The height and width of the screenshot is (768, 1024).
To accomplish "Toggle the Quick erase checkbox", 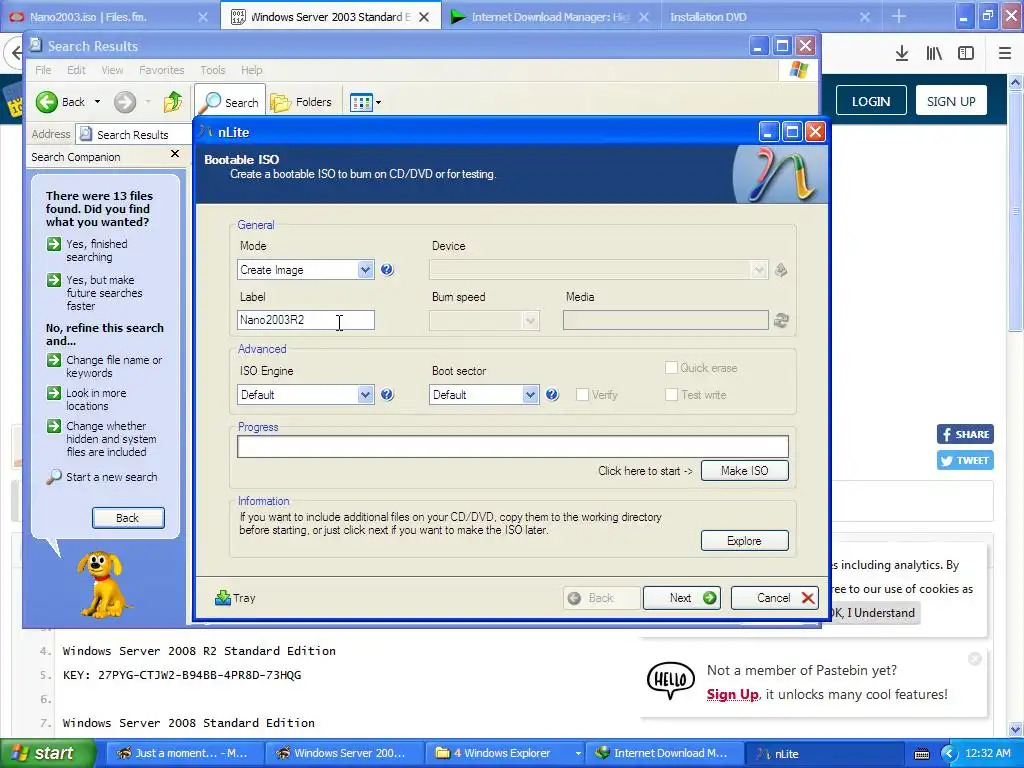I will click(671, 368).
